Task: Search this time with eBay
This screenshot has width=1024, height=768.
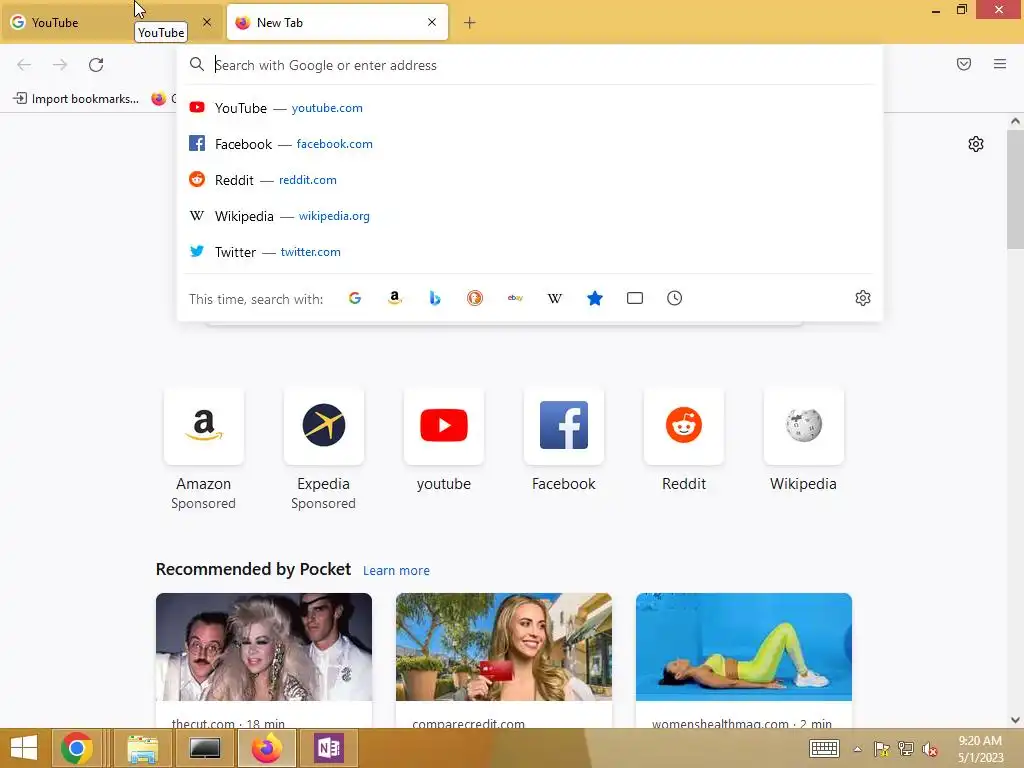Action: [515, 298]
